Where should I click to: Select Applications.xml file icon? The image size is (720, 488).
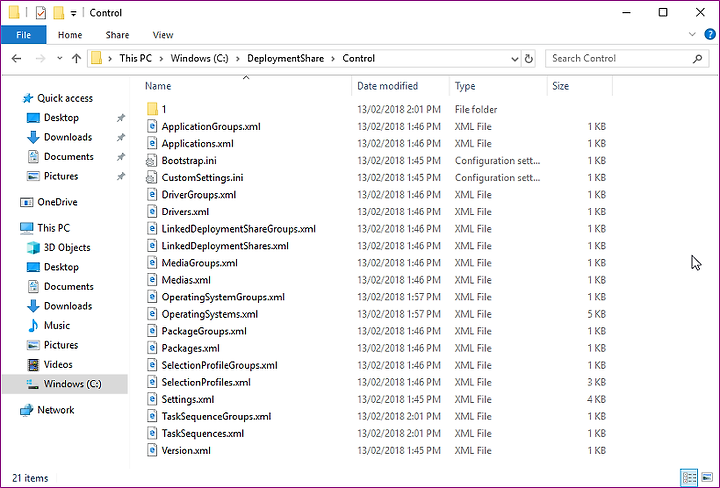pyautogui.click(x=152, y=144)
